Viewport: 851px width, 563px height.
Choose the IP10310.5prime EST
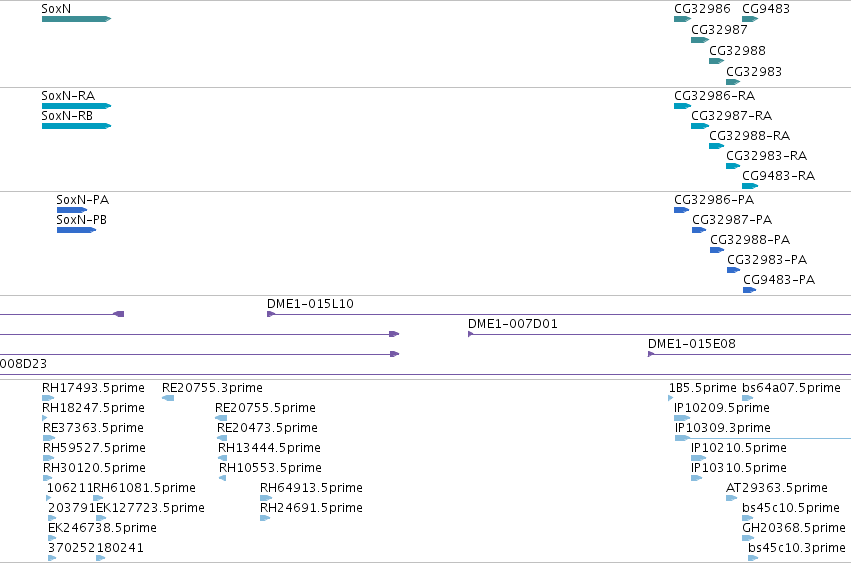696,479
